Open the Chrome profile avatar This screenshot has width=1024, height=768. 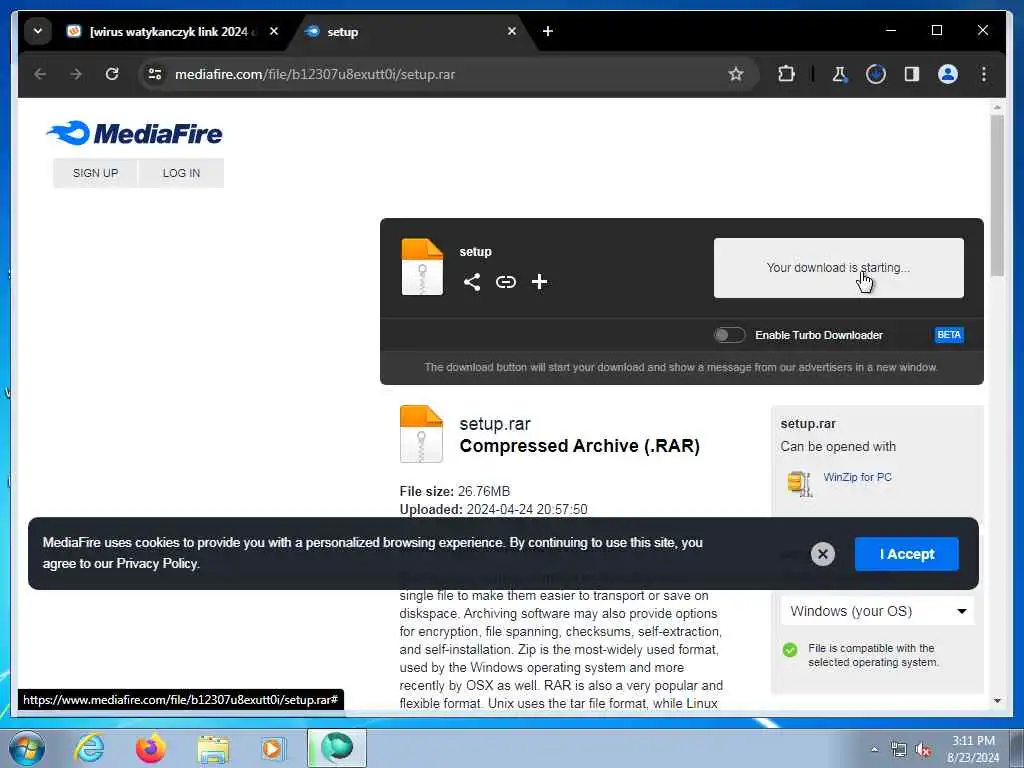[x=948, y=74]
